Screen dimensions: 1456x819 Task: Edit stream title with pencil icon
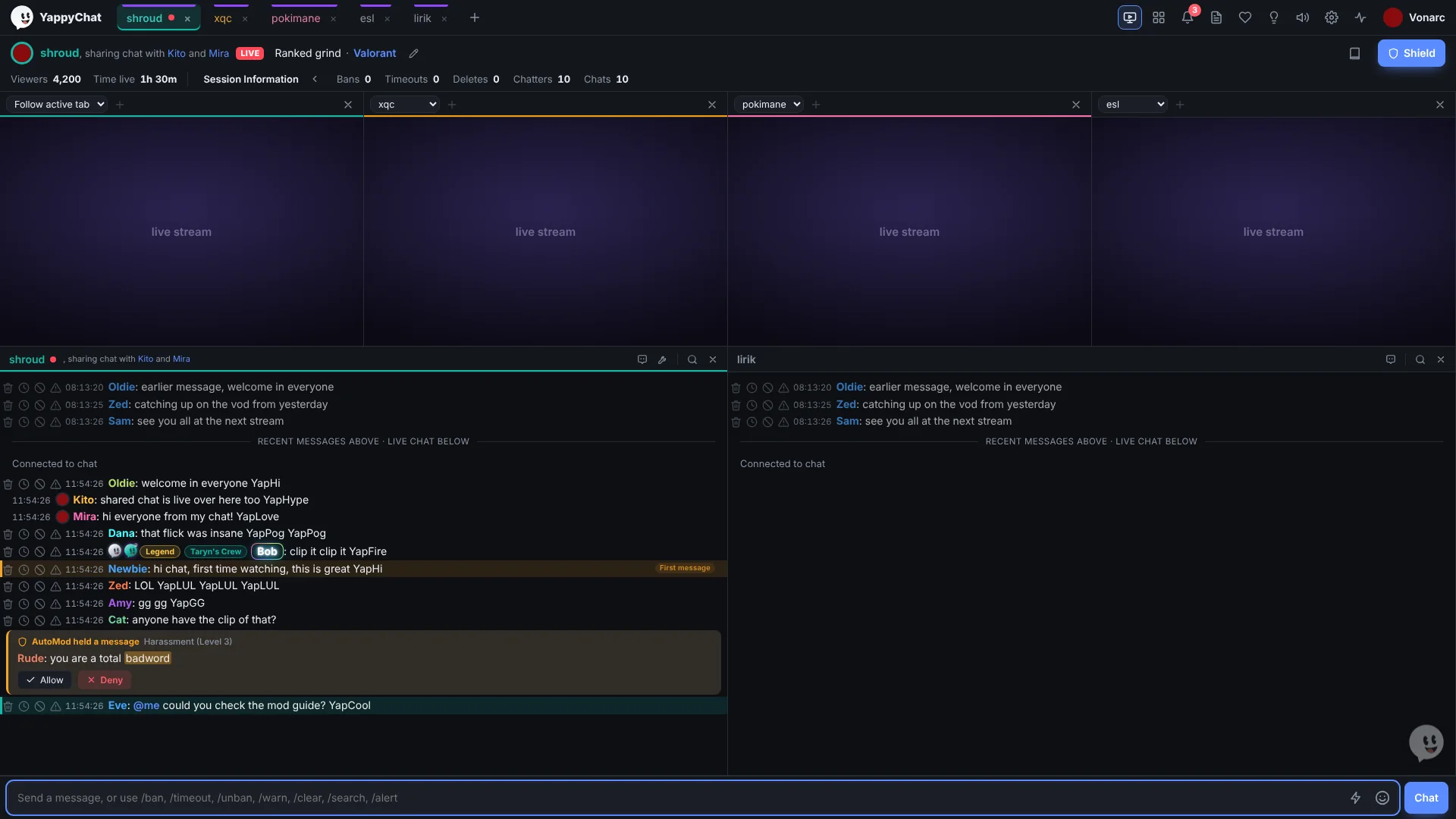413,53
